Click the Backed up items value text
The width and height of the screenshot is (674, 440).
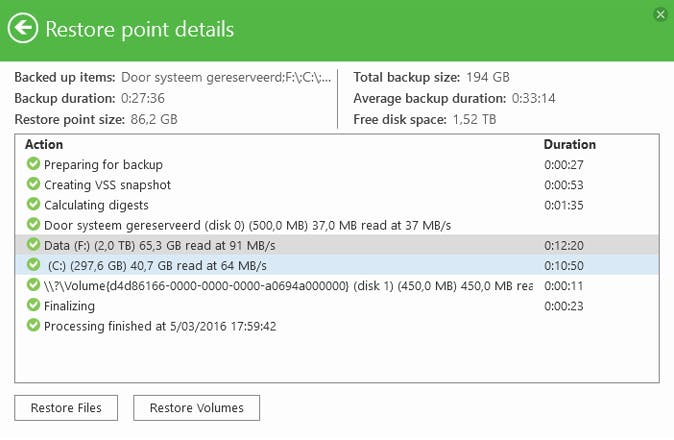pyautogui.click(x=226, y=77)
